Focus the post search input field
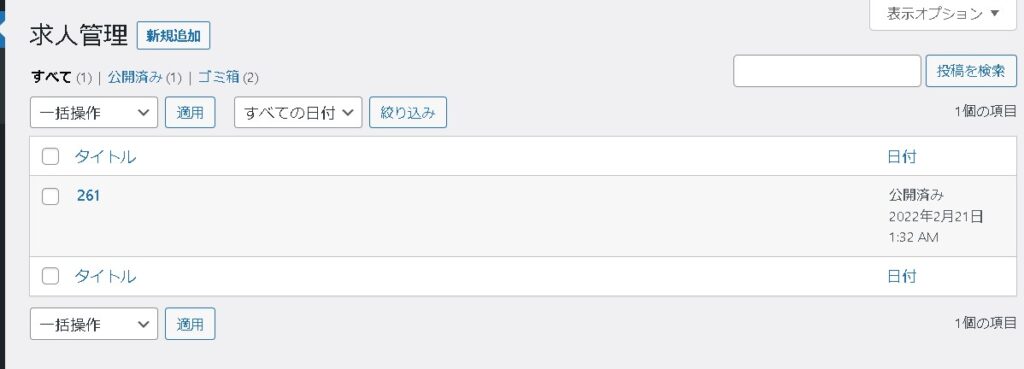 (827, 71)
